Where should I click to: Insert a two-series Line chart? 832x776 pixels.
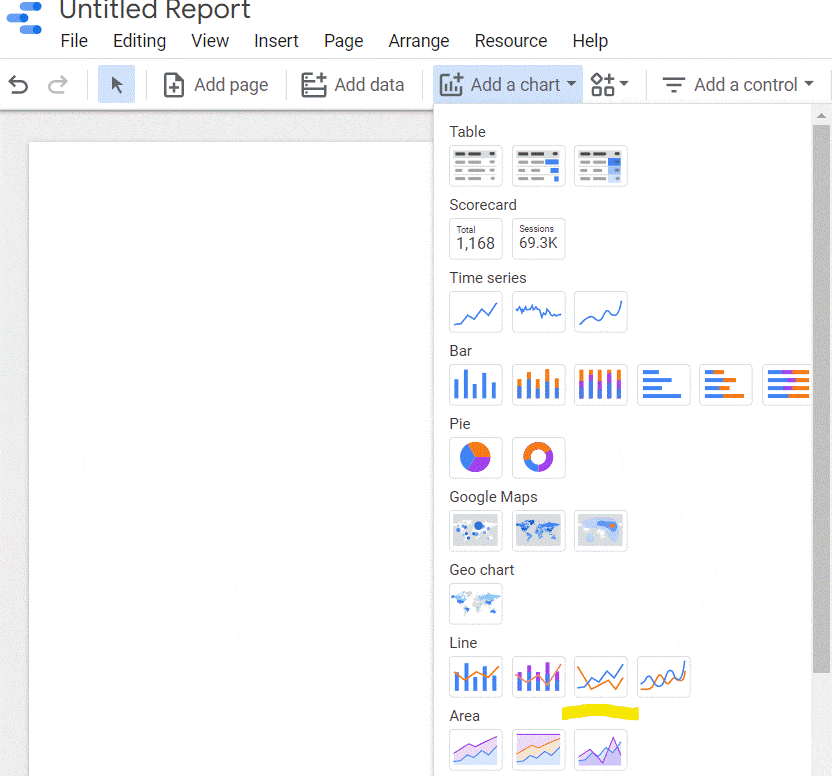[x=601, y=677]
